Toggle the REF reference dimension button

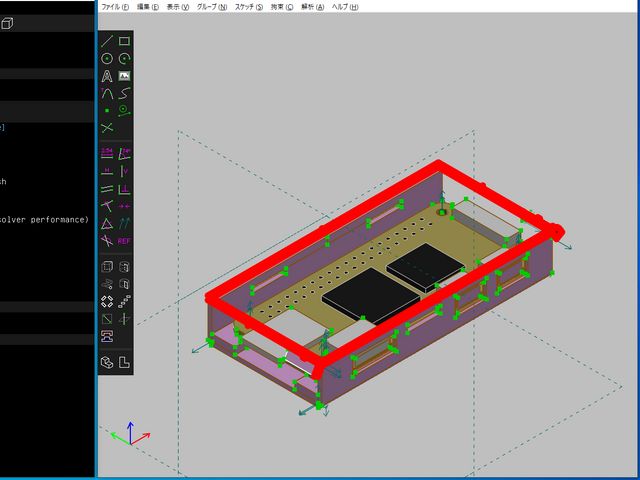(124, 240)
